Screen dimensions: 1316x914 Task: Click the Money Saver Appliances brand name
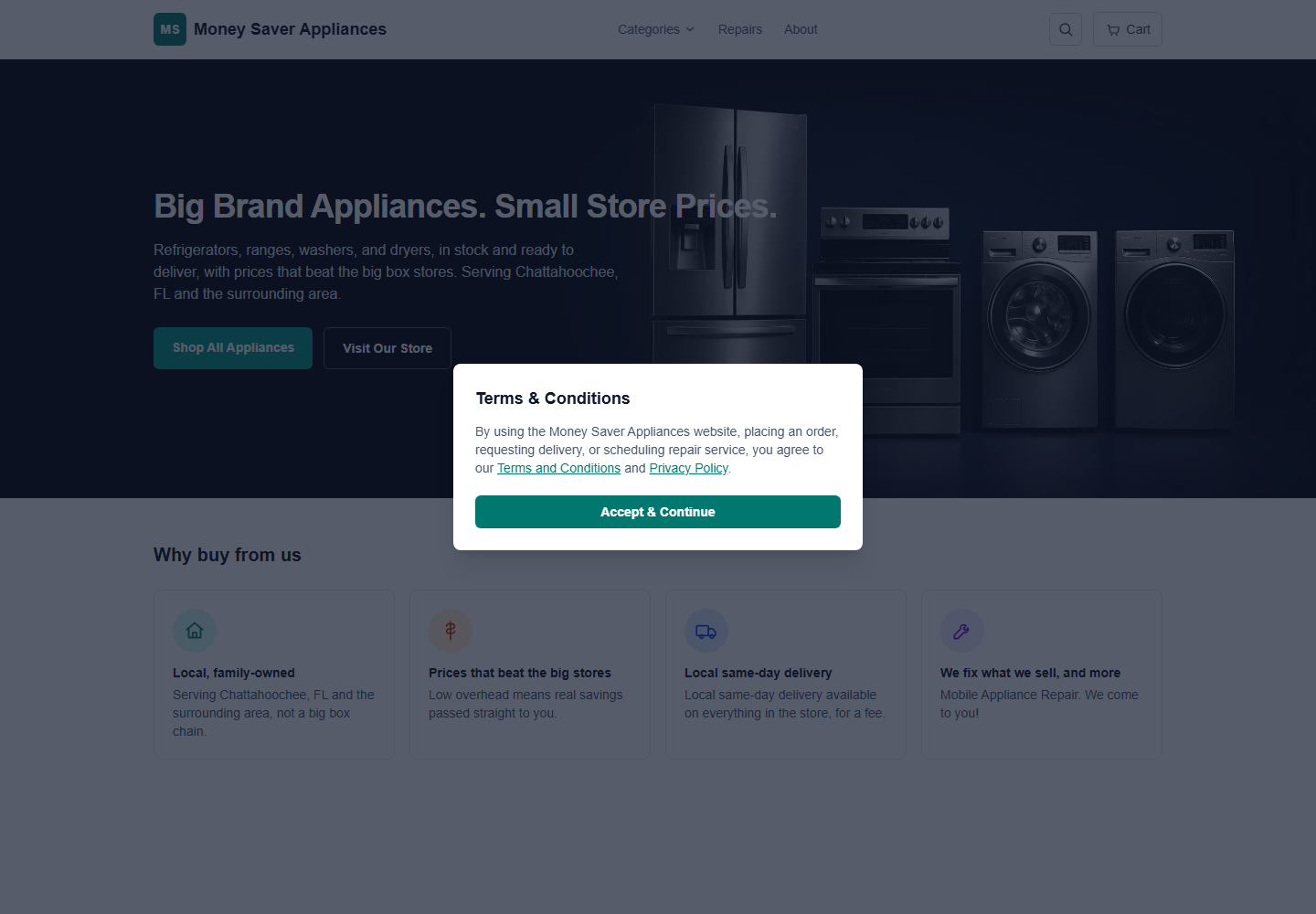tap(290, 29)
